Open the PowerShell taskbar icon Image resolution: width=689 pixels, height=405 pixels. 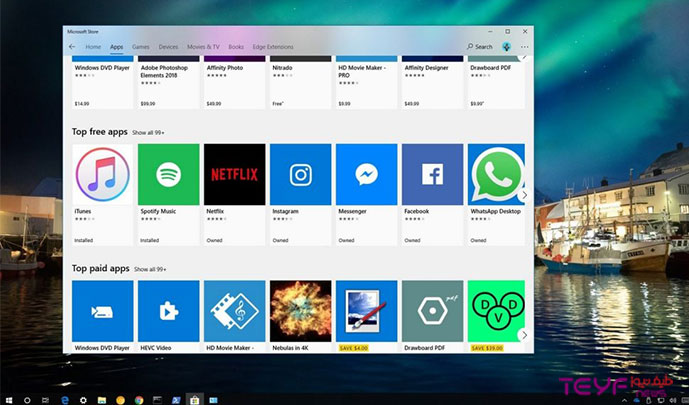click(176, 400)
